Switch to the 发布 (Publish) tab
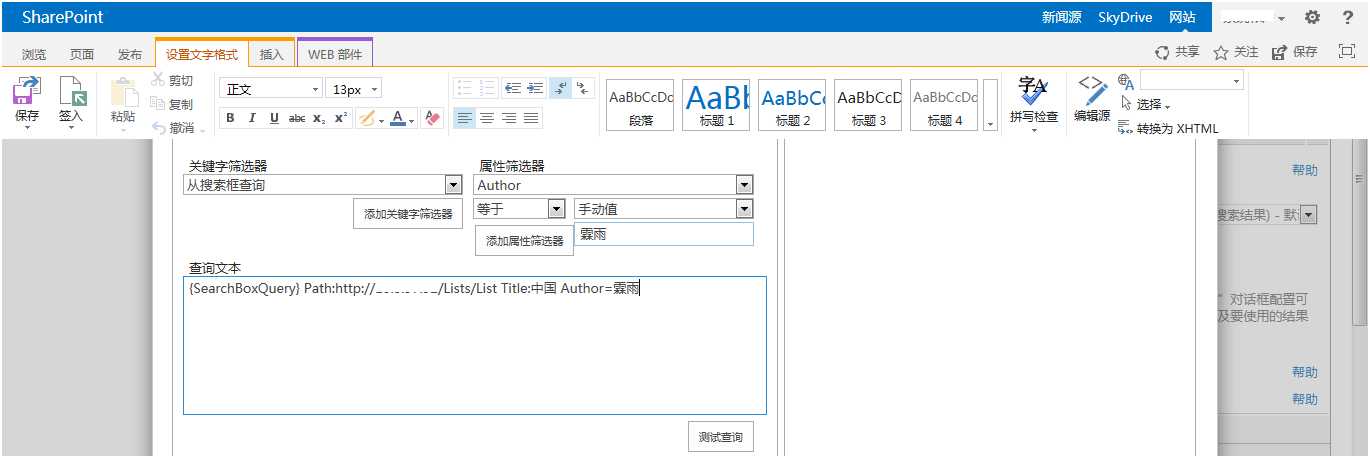This screenshot has width=1370, height=456. click(x=130, y=54)
